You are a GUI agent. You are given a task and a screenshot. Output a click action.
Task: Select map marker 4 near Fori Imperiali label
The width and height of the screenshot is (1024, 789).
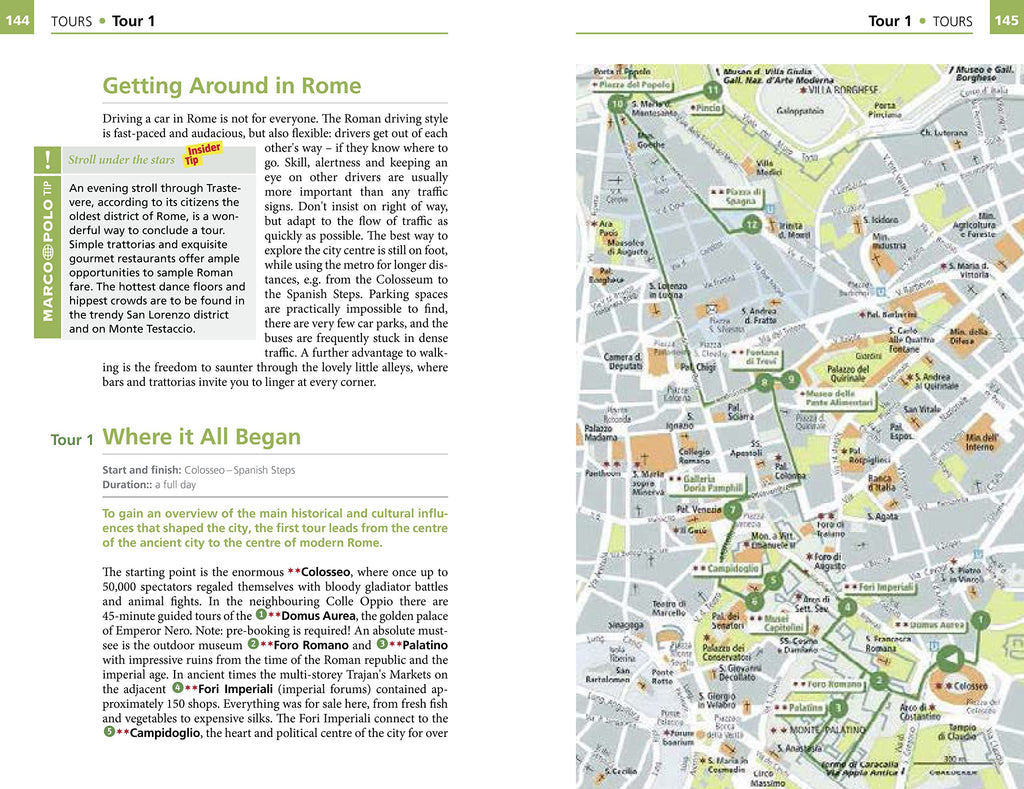point(846,607)
